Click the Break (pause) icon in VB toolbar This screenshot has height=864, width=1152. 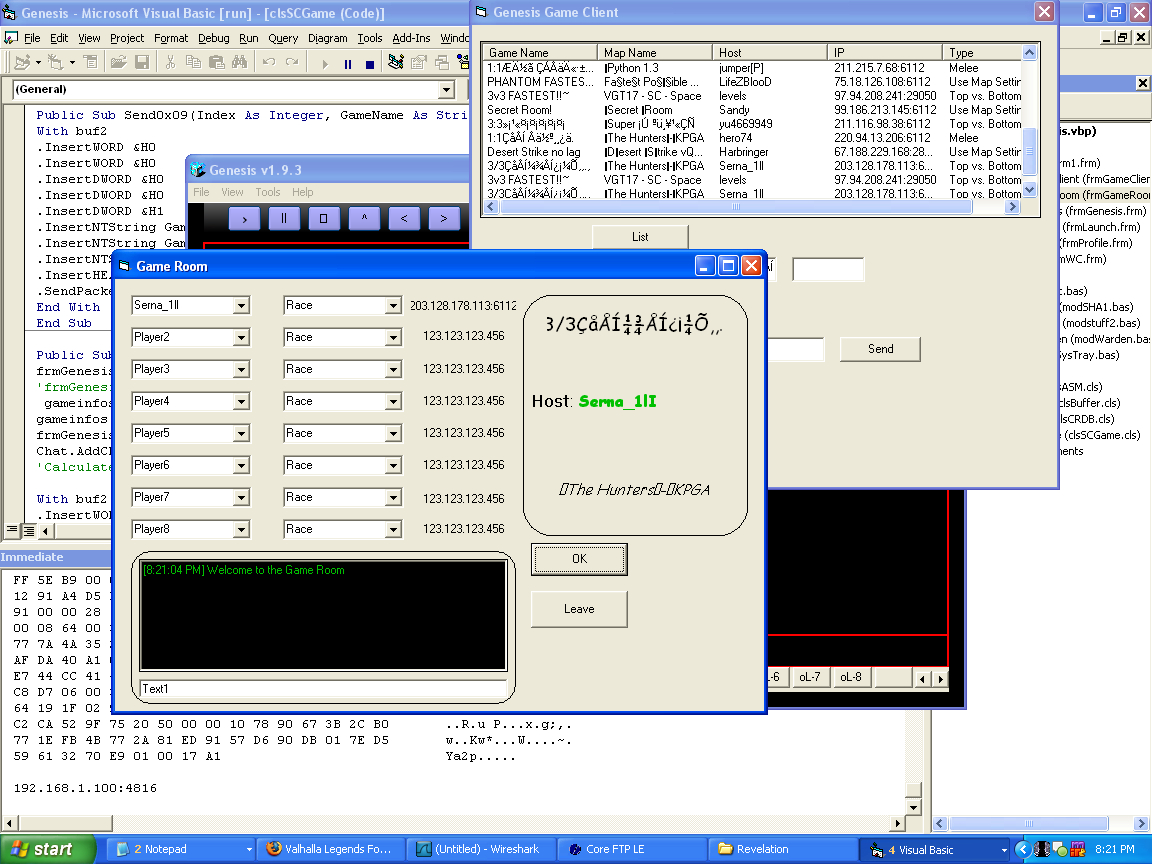pos(347,63)
